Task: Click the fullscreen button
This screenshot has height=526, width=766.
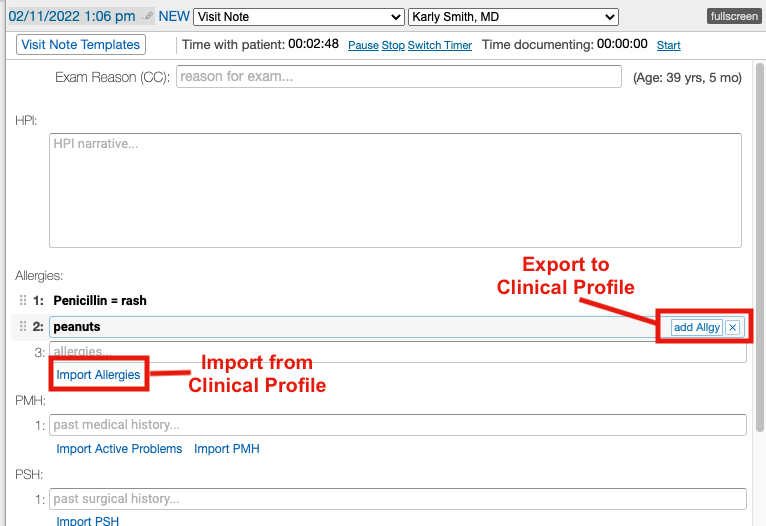Action: (733, 17)
